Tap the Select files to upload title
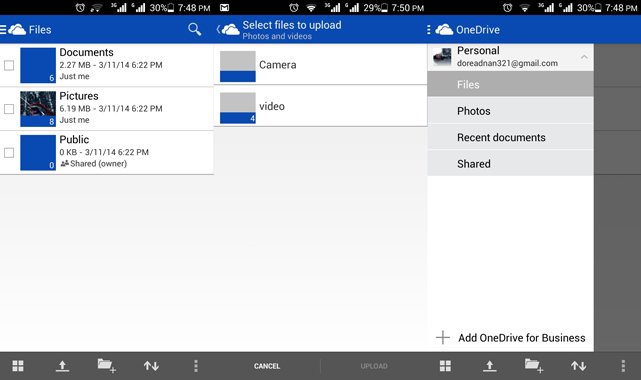Viewport: 641px width, 380px height. [x=292, y=25]
